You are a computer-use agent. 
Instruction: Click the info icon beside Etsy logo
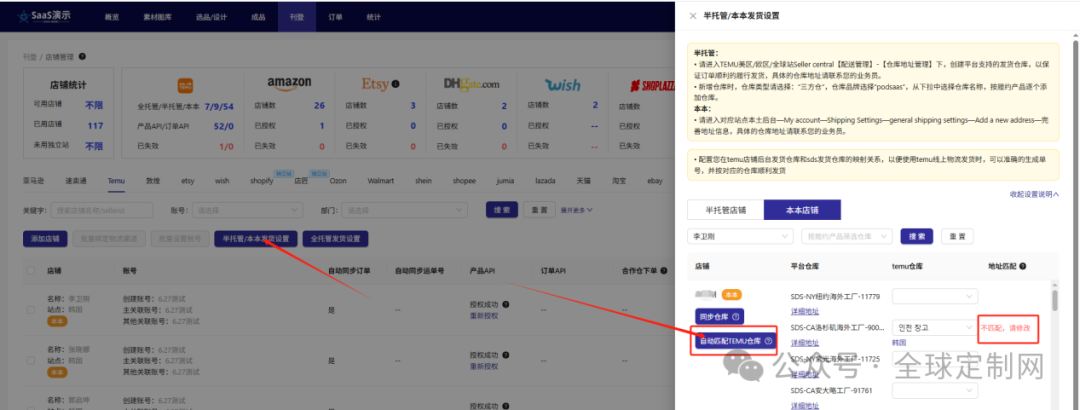(395, 85)
